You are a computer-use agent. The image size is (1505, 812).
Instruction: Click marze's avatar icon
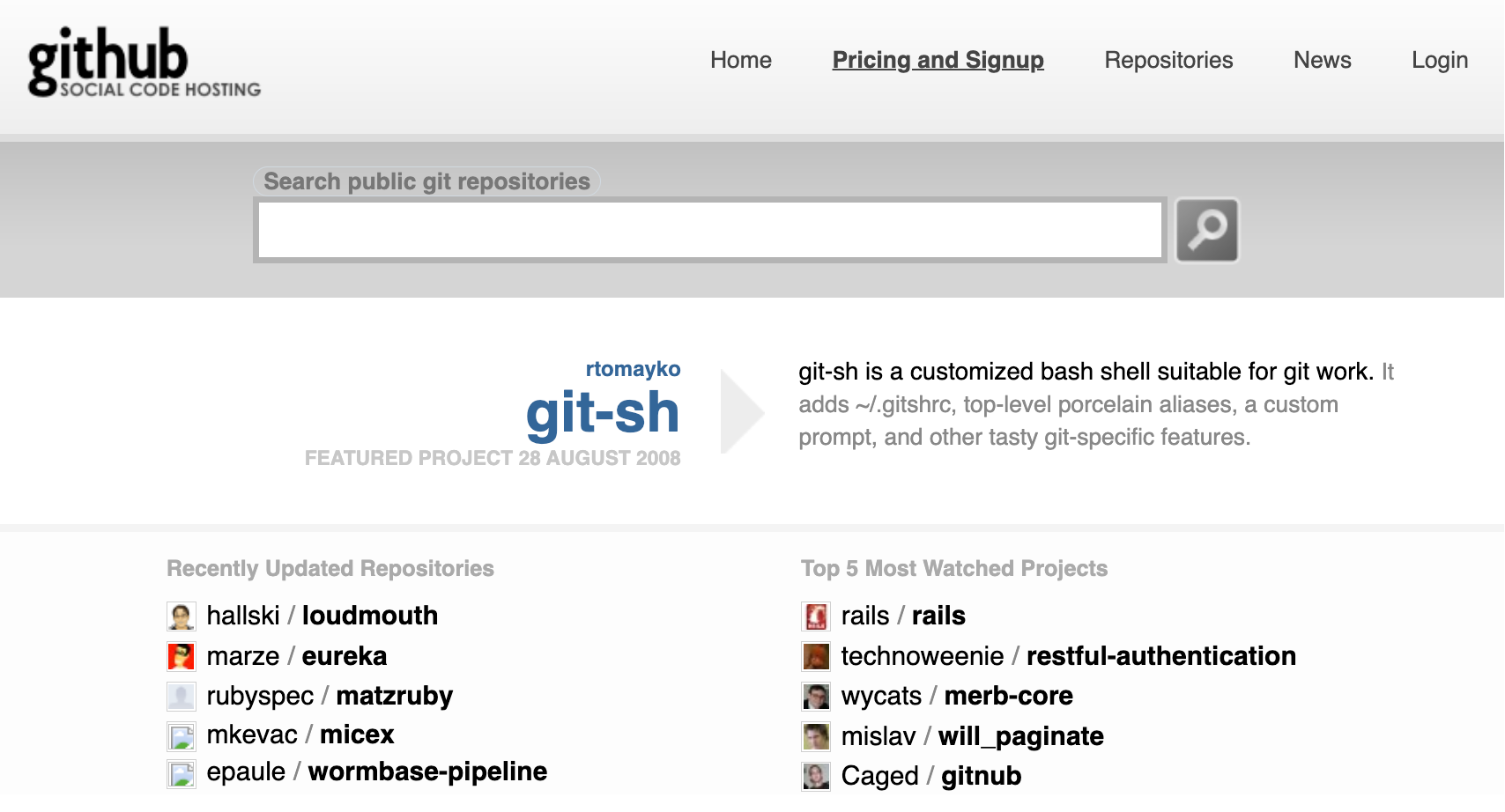[x=182, y=656]
